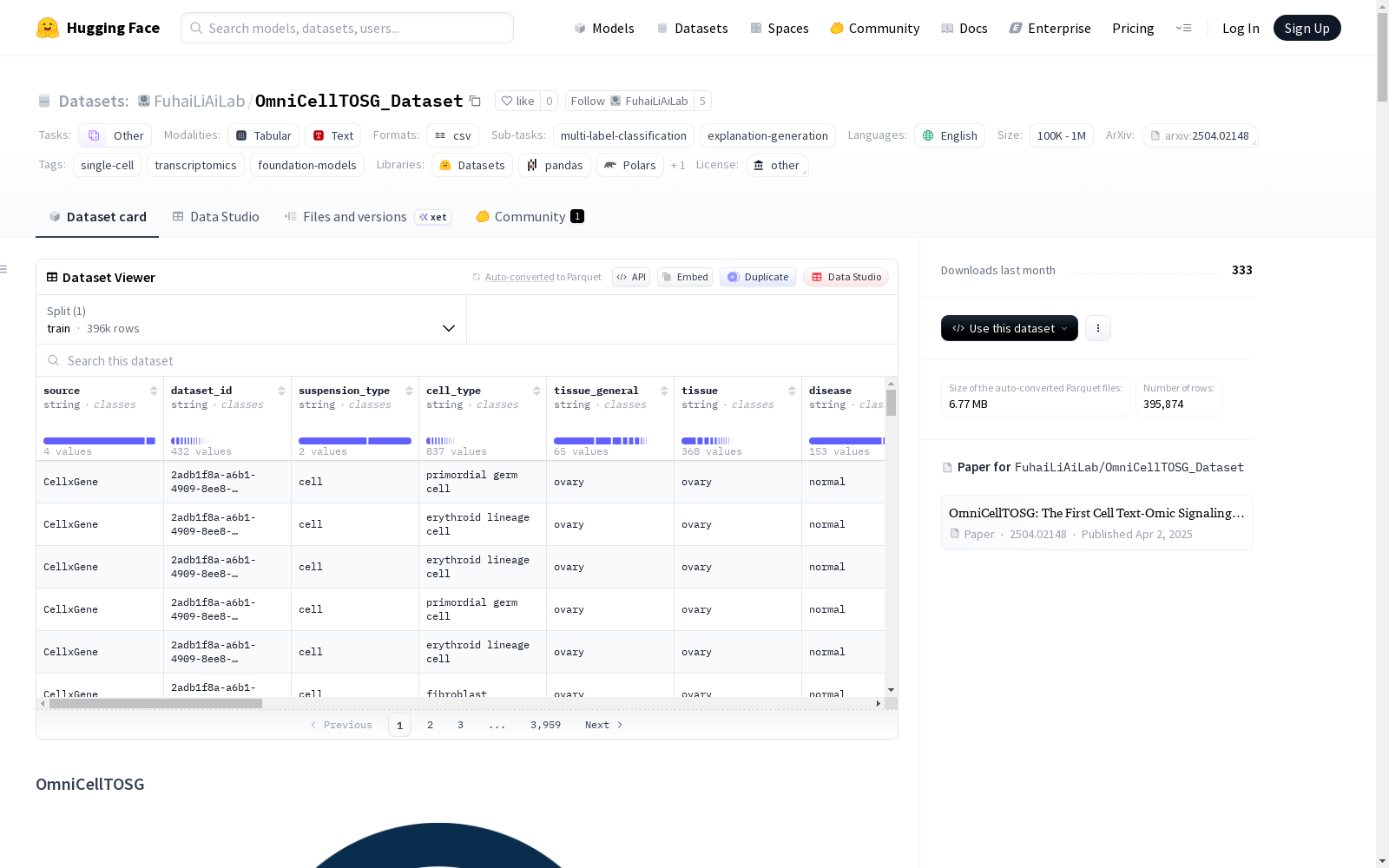The image size is (1389, 868).
Task: Expand the Use this dataset dropdown
Action: pos(1010,328)
